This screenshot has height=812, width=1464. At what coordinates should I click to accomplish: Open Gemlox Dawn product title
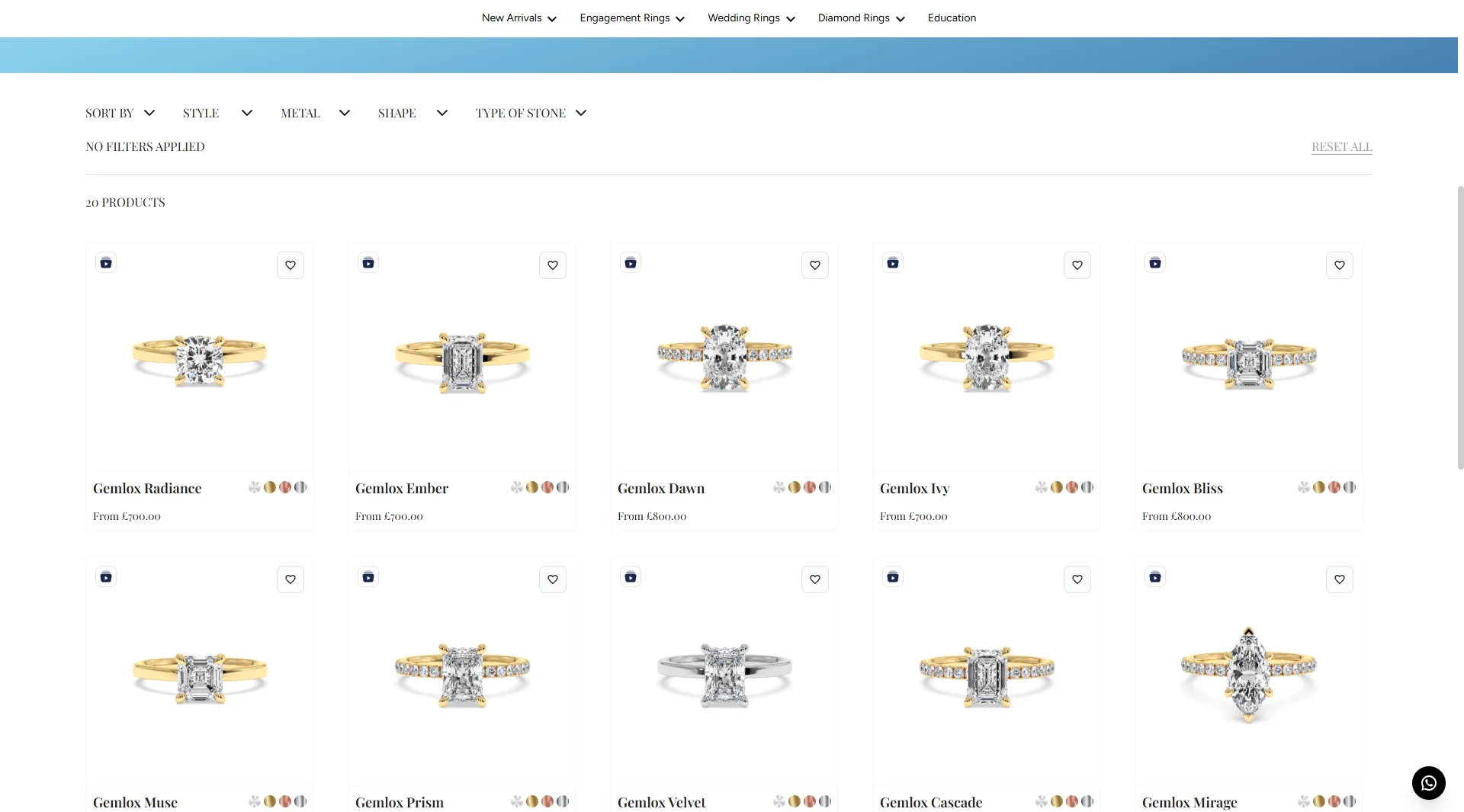click(661, 488)
